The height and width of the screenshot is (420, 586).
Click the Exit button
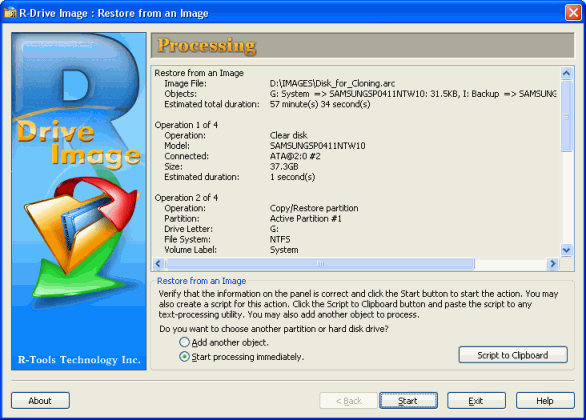coord(476,401)
